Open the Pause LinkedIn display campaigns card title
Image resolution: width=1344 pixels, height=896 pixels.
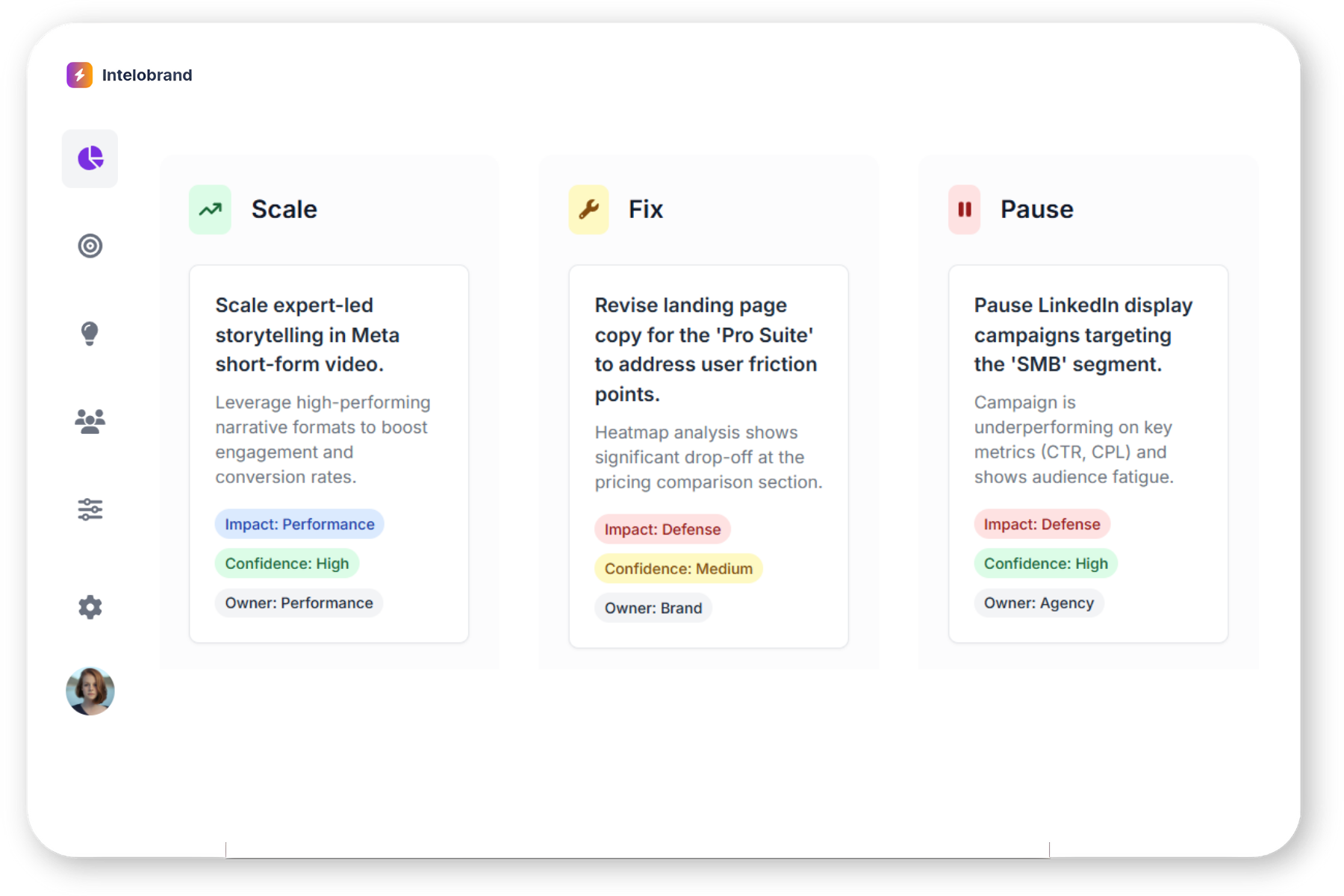click(x=1083, y=335)
